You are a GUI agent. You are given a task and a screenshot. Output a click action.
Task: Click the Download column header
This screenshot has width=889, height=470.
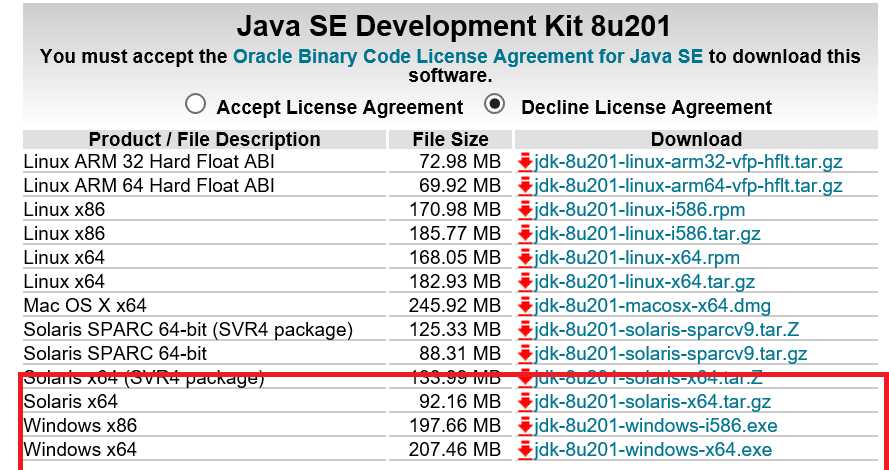[x=696, y=139]
